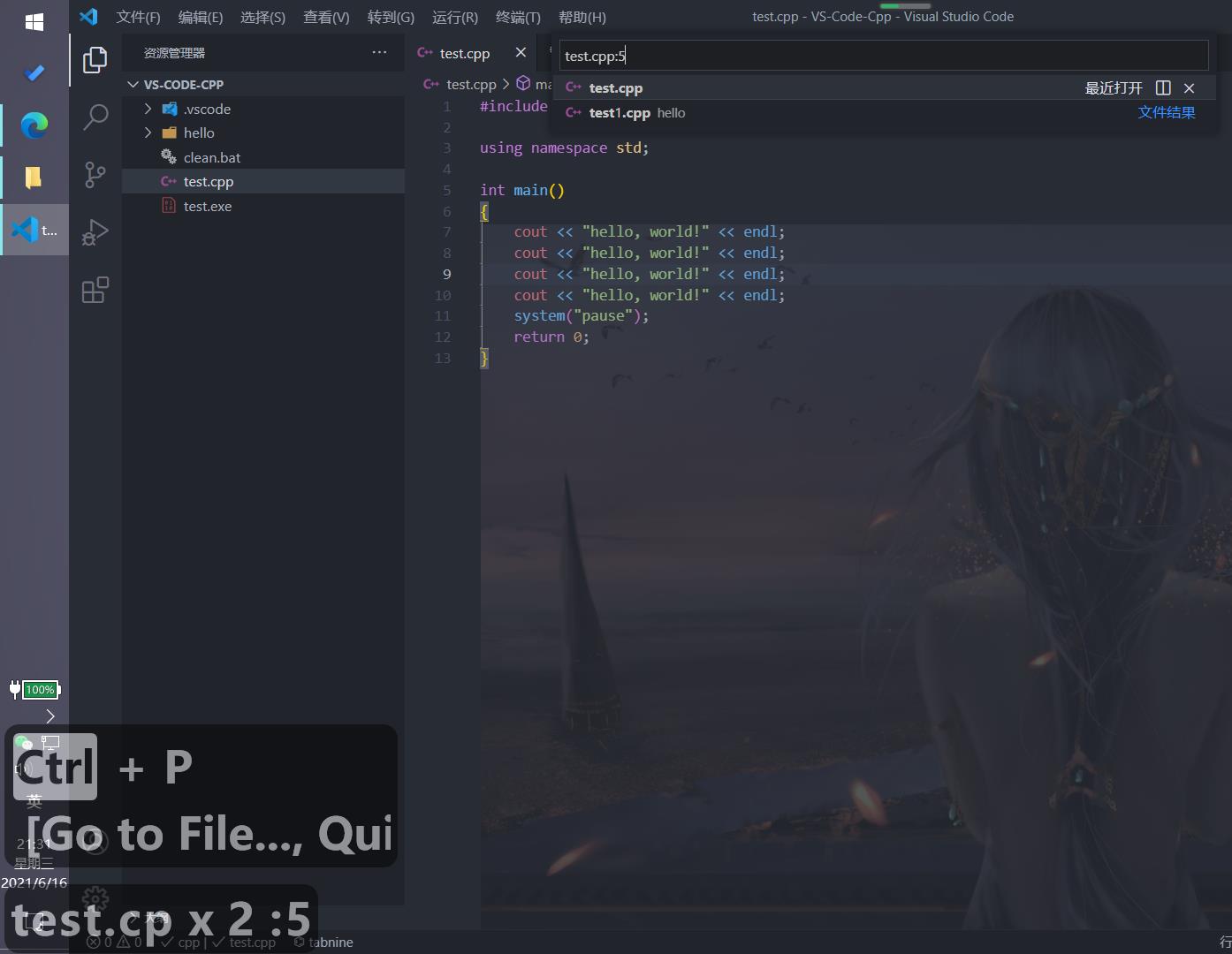Open the 选择(S) menu
This screenshot has height=954, width=1232.
coord(262,17)
